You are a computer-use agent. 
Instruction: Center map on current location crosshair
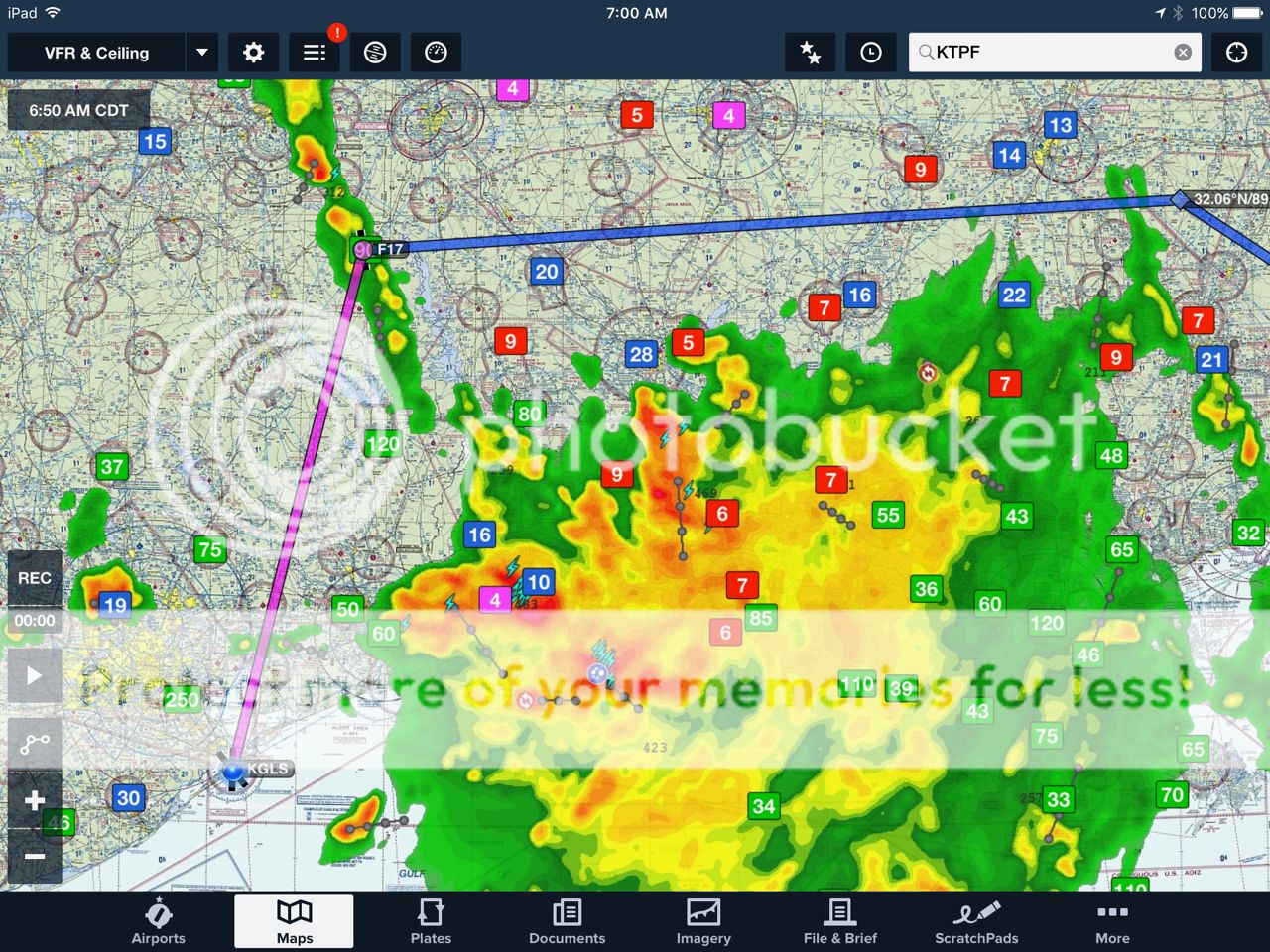click(x=1236, y=53)
